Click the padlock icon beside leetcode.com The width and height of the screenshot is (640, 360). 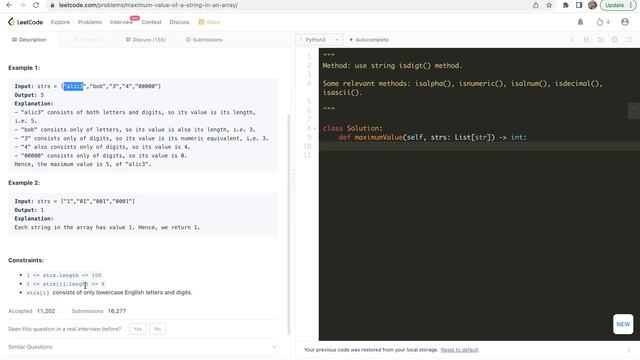pyautogui.click(x=52, y=5)
